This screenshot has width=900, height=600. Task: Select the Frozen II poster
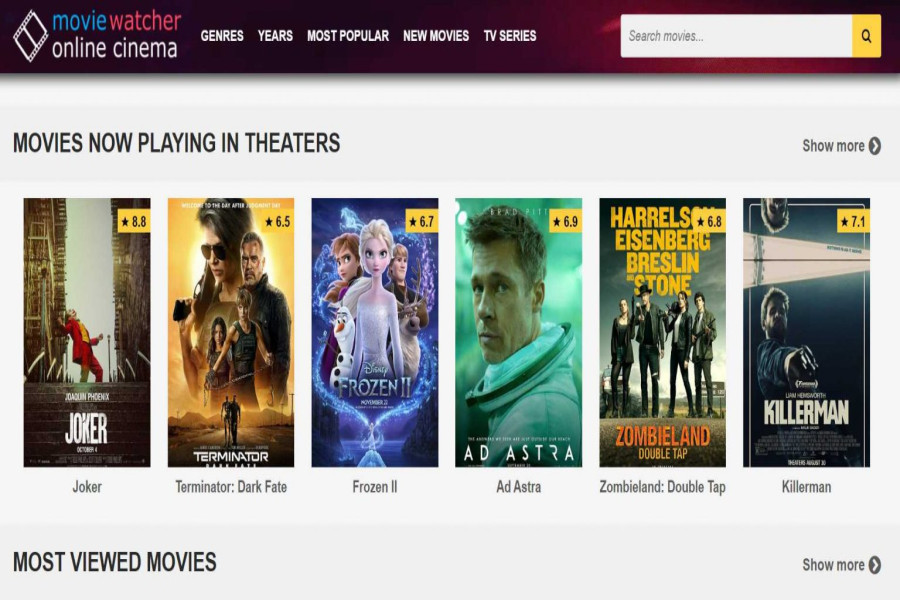375,332
